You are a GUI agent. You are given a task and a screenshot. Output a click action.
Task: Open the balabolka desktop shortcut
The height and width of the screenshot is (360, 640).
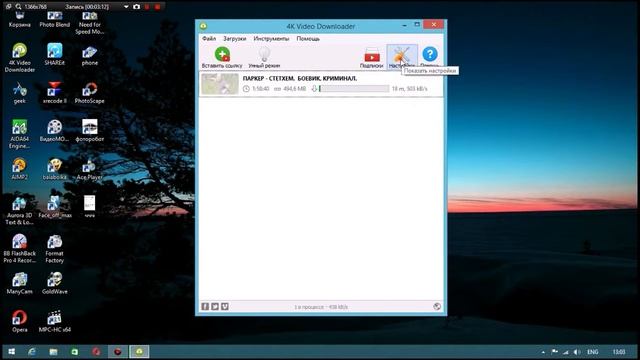(x=54, y=169)
